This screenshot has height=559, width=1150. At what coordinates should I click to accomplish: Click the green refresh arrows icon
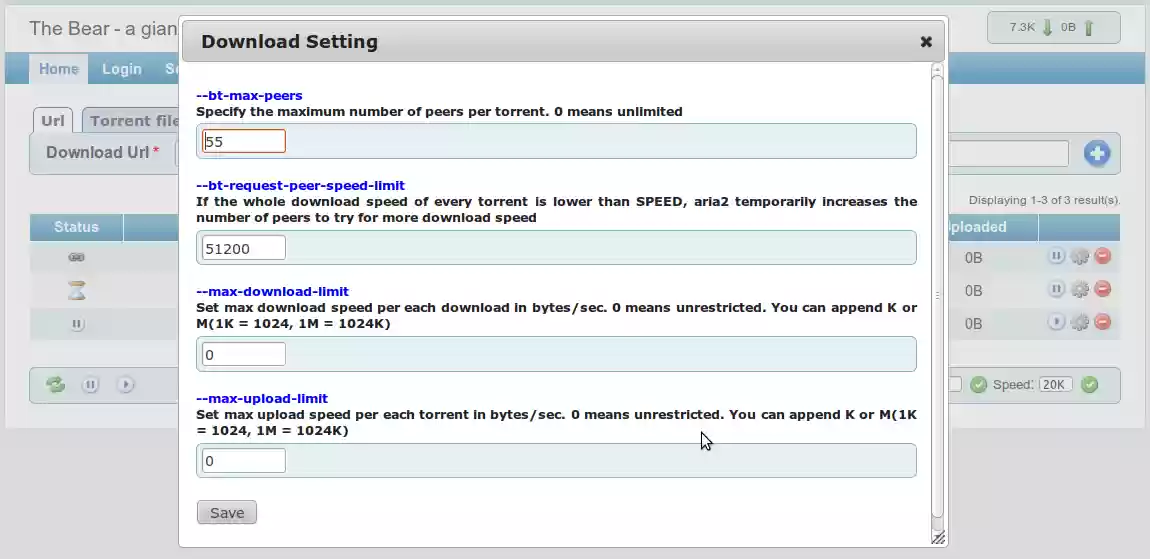pyautogui.click(x=56, y=384)
